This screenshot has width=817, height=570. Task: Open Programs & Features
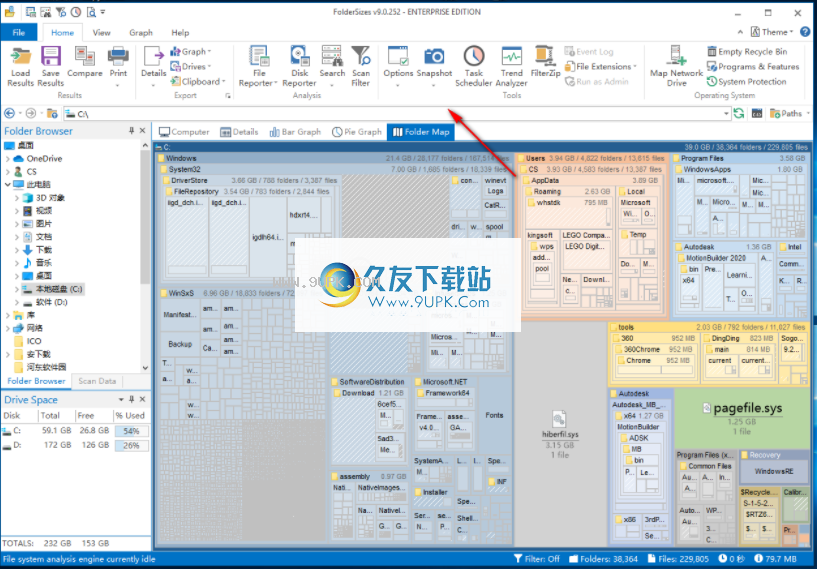pyautogui.click(x=752, y=67)
